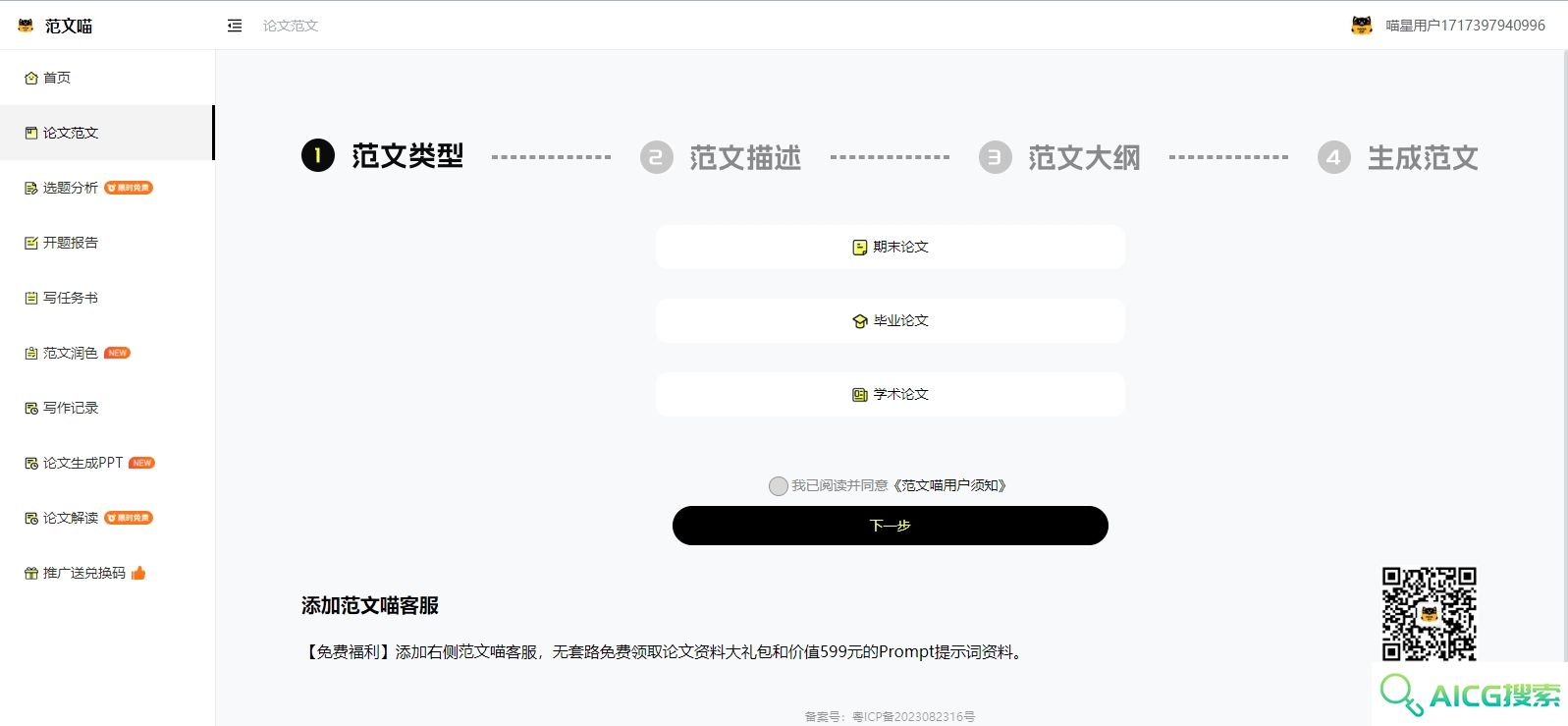The image size is (1568, 726).
Task: Open 推广送兑换码 in the sidebar menu
Action: tap(107, 573)
